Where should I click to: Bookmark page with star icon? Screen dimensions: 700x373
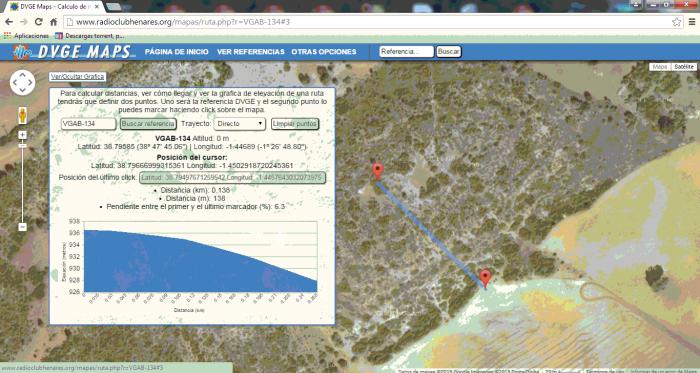pyautogui.click(x=677, y=22)
